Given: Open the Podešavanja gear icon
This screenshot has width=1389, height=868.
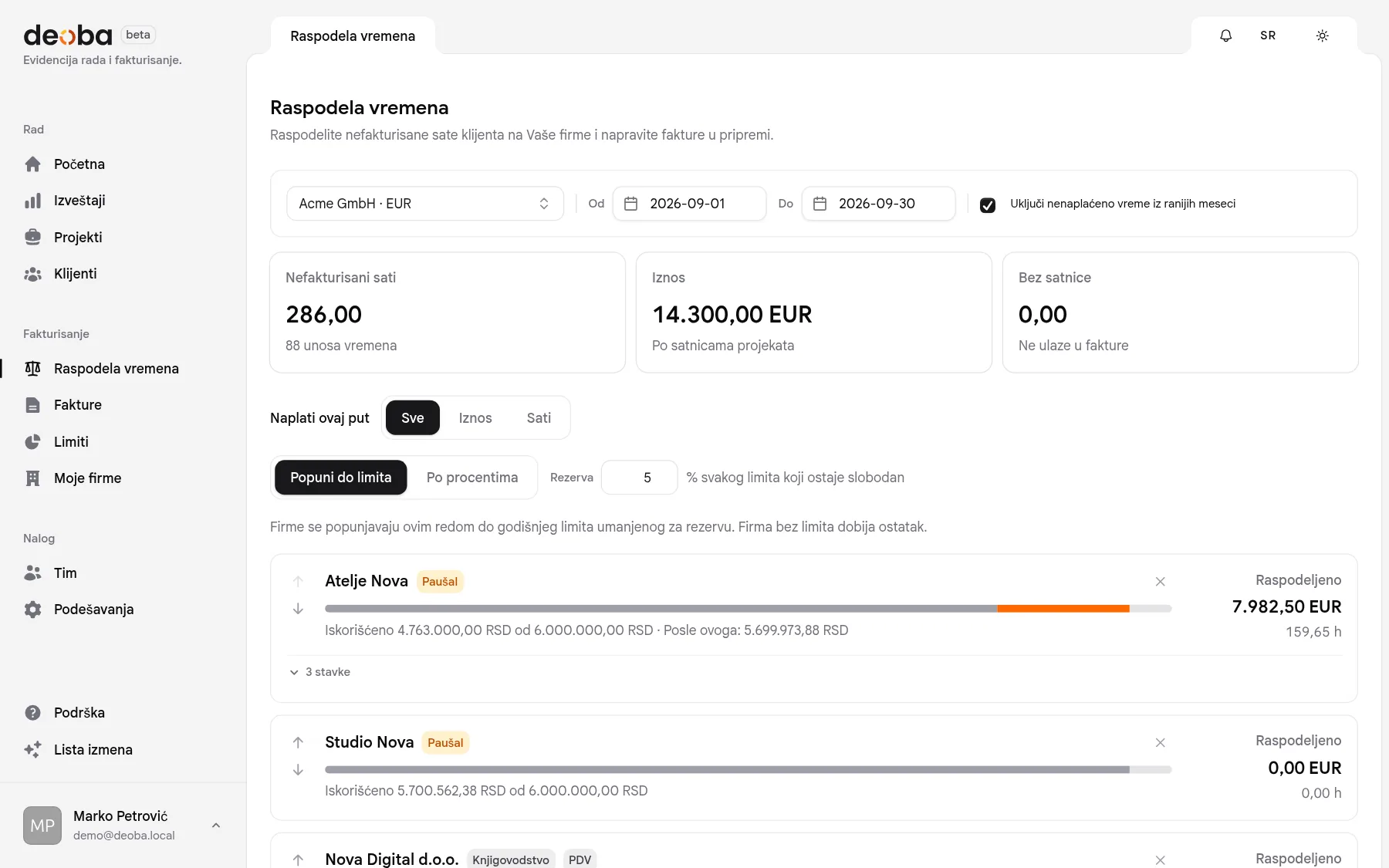Looking at the screenshot, I should 32,610.
